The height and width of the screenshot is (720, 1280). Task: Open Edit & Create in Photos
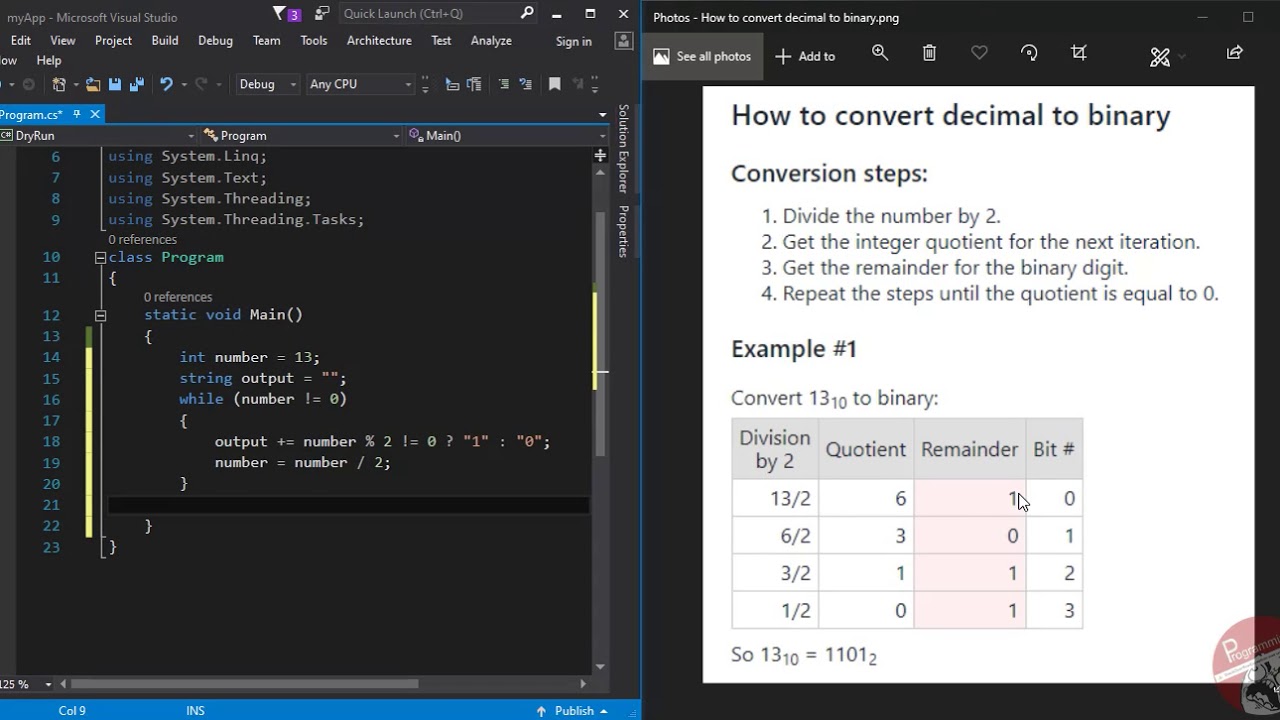[x=1160, y=57]
